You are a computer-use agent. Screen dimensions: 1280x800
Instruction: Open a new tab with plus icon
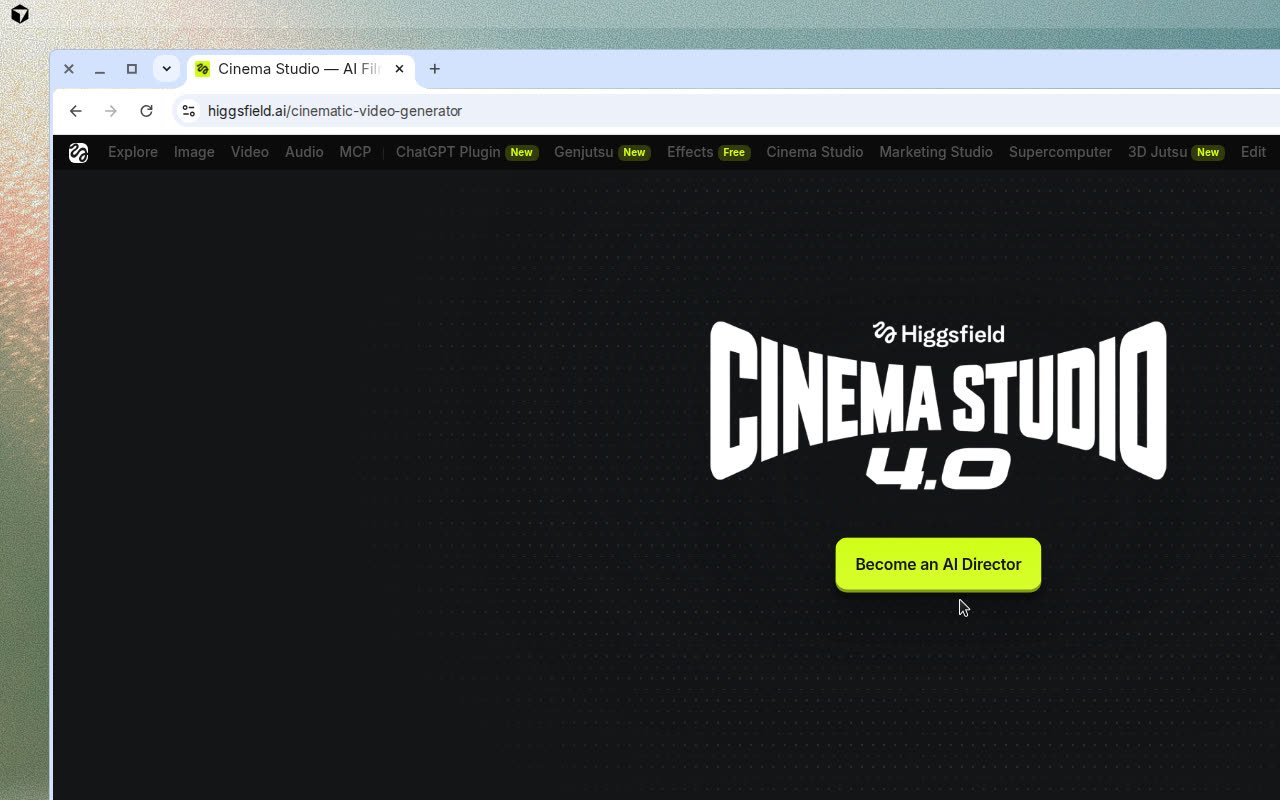[434, 69]
